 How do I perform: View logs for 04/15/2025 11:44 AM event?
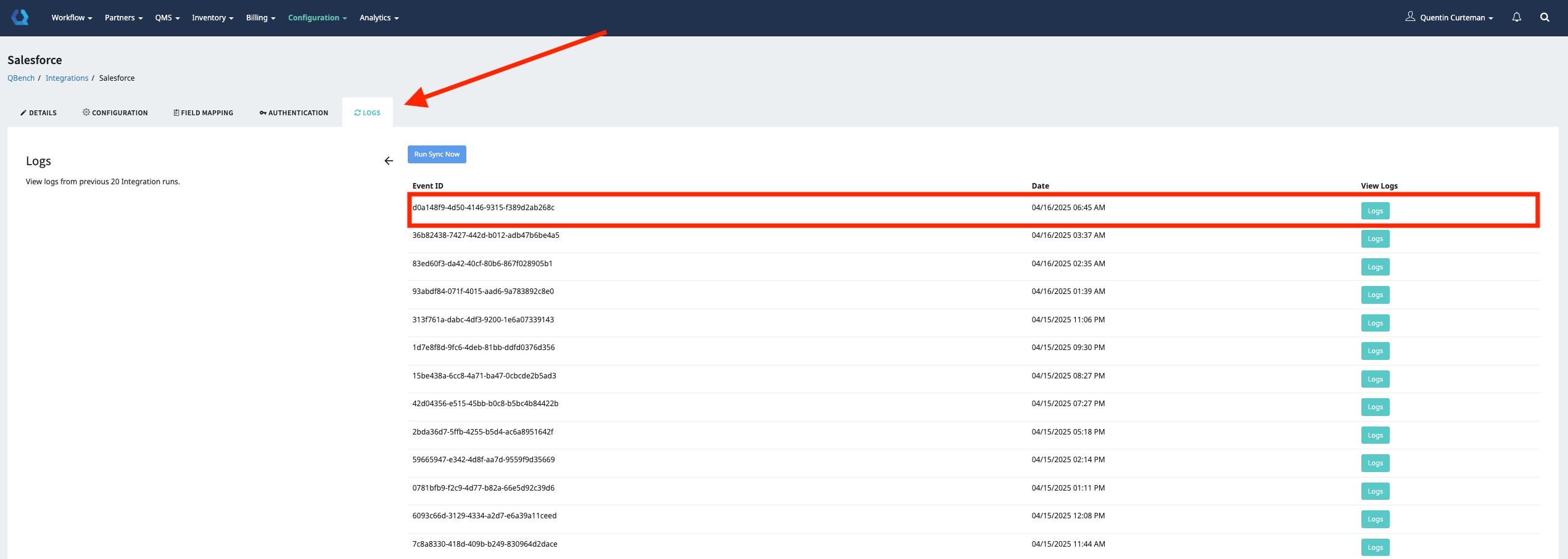[1375, 547]
